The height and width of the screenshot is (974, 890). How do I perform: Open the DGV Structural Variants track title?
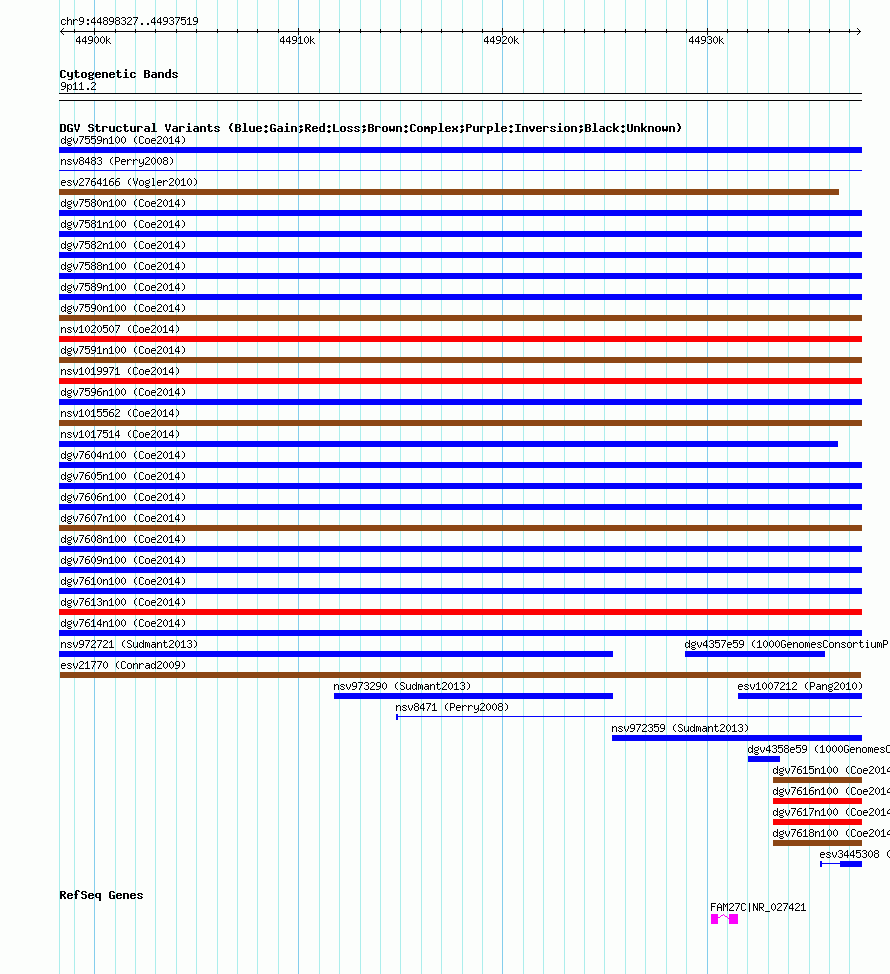click(371, 128)
